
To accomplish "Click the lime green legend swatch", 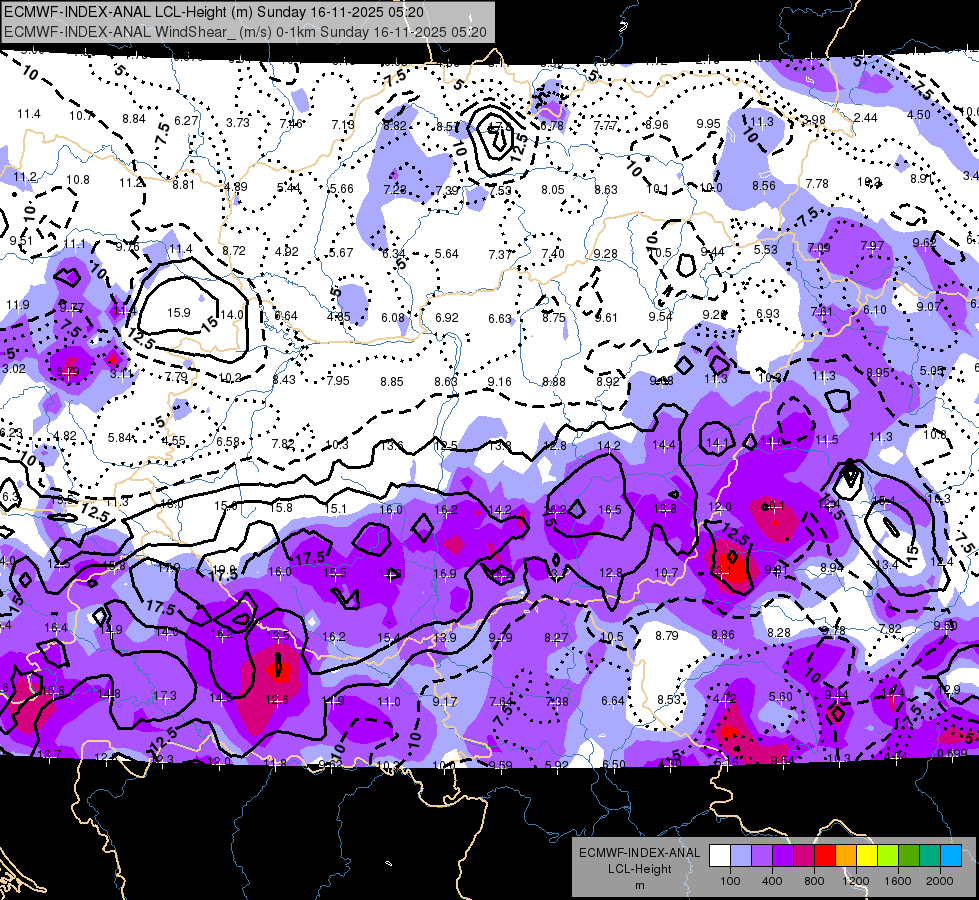I will [x=888, y=856].
